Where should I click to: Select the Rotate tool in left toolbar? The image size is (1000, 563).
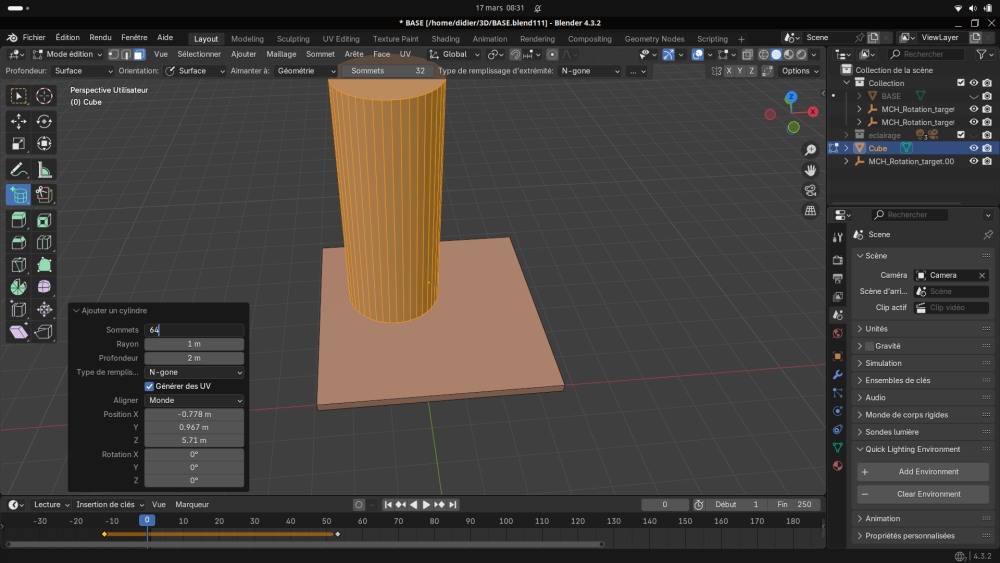tap(44, 121)
